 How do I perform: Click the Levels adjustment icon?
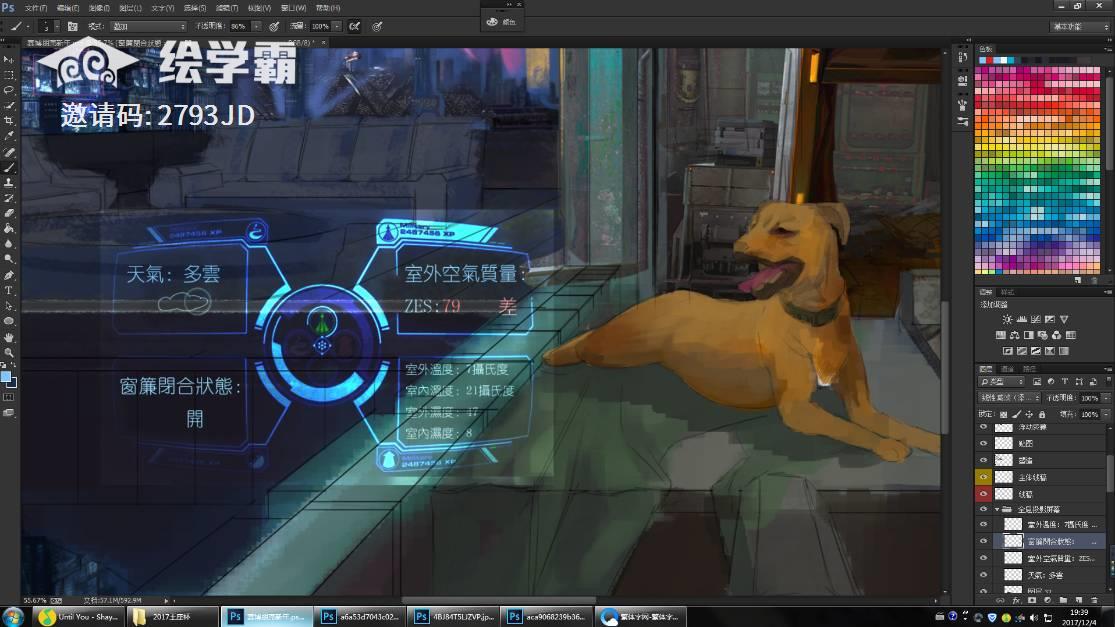click(1021, 320)
